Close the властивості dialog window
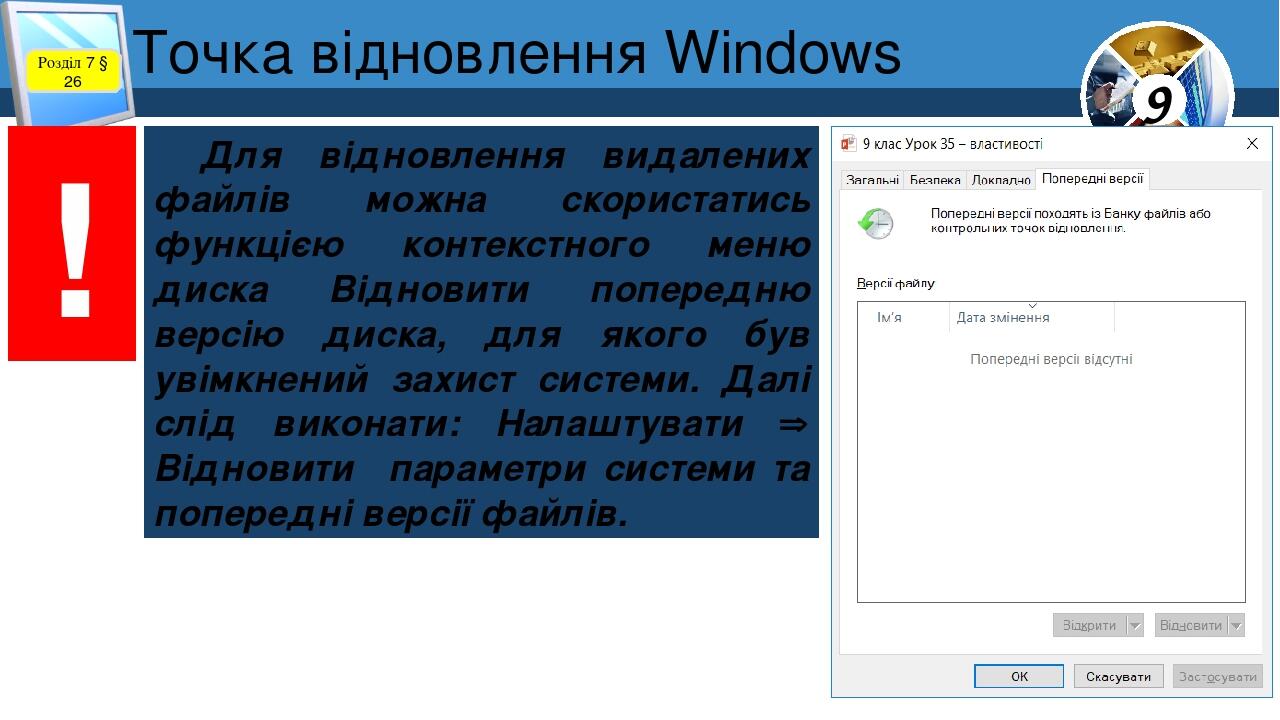The width and height of the screenshot is (1280, 720). (x=1252, y=144)
